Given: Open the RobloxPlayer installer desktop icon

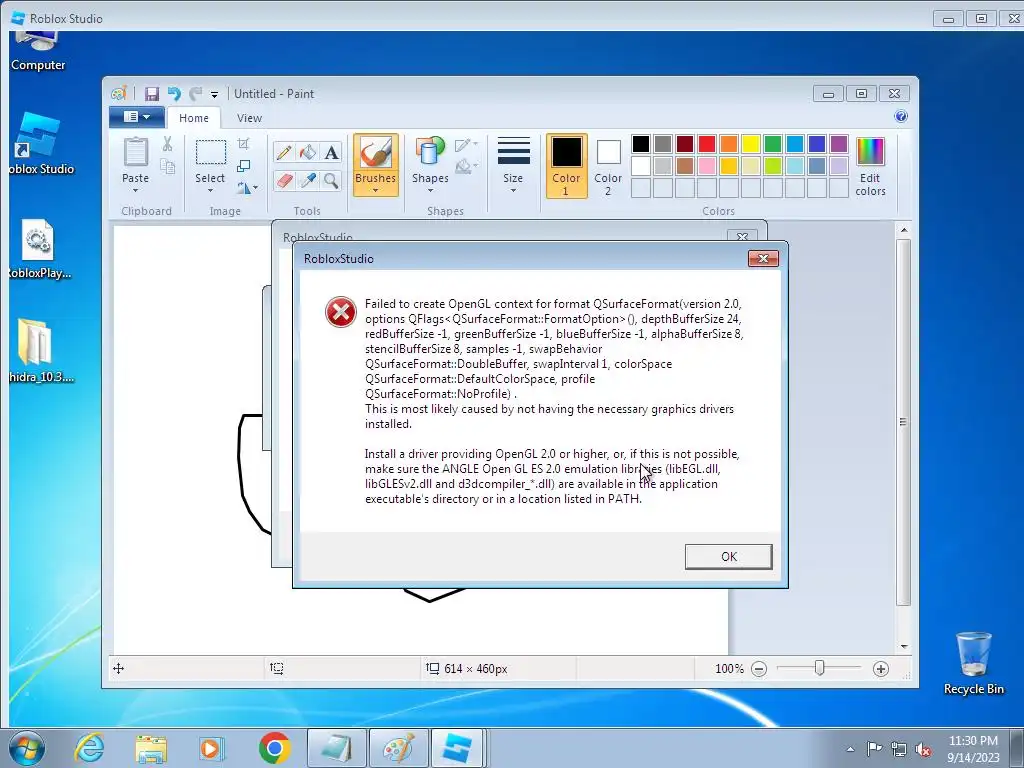Looking at the screenshot, I should pos(39,249).
